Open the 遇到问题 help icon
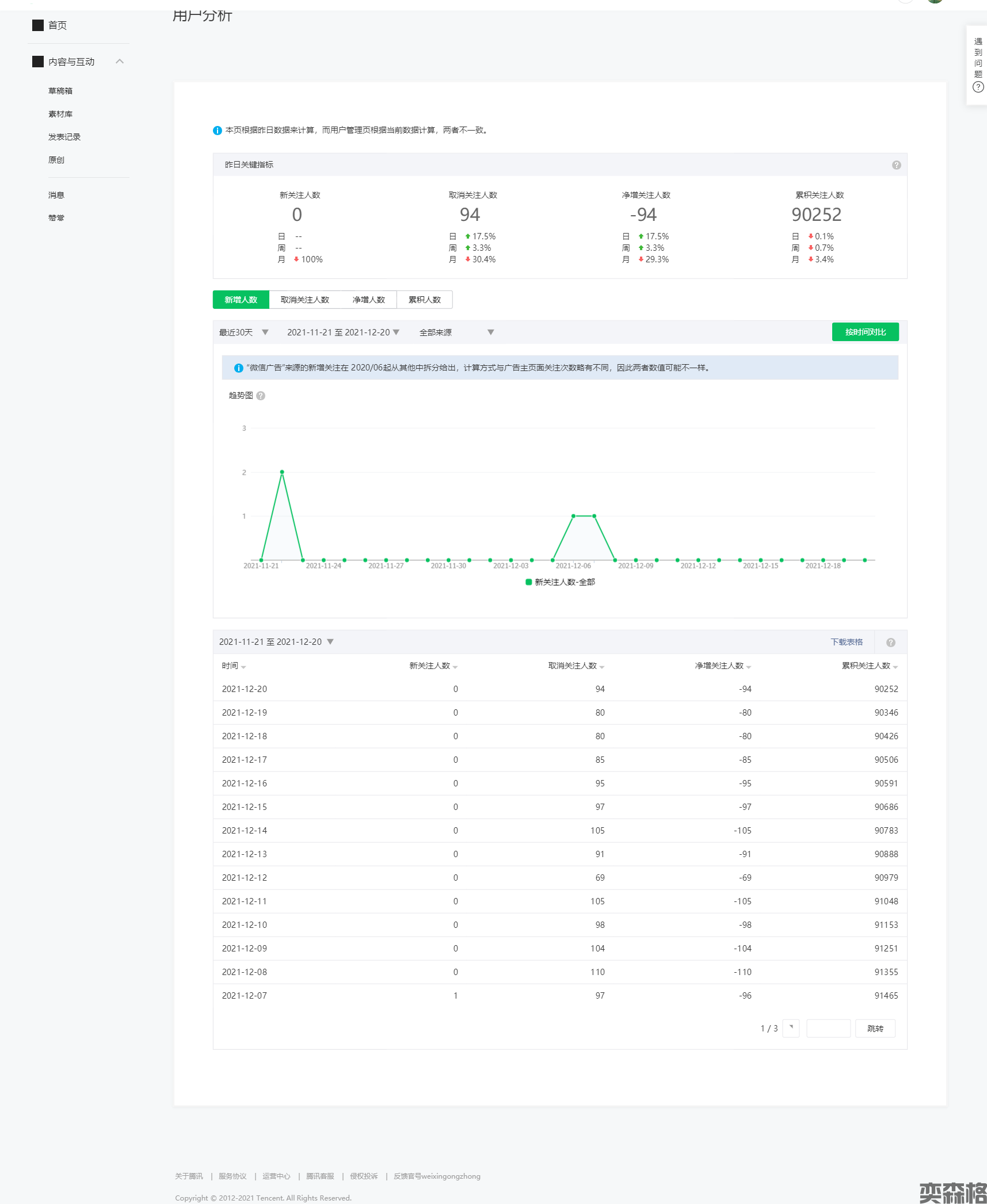Screen dimensions: 987x1204 tap(978, 87)
